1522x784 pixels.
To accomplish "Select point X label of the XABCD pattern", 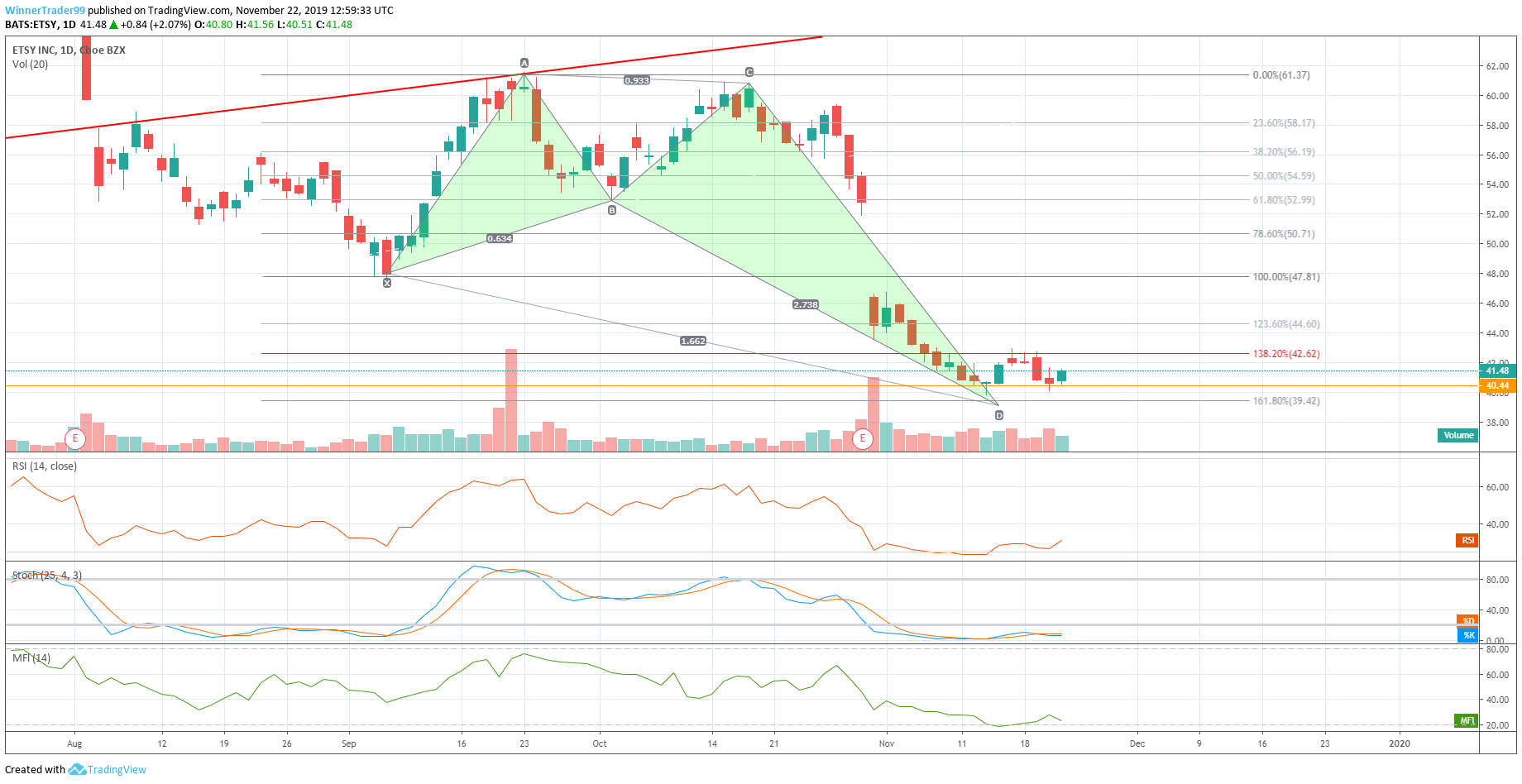I will (387, 283).
